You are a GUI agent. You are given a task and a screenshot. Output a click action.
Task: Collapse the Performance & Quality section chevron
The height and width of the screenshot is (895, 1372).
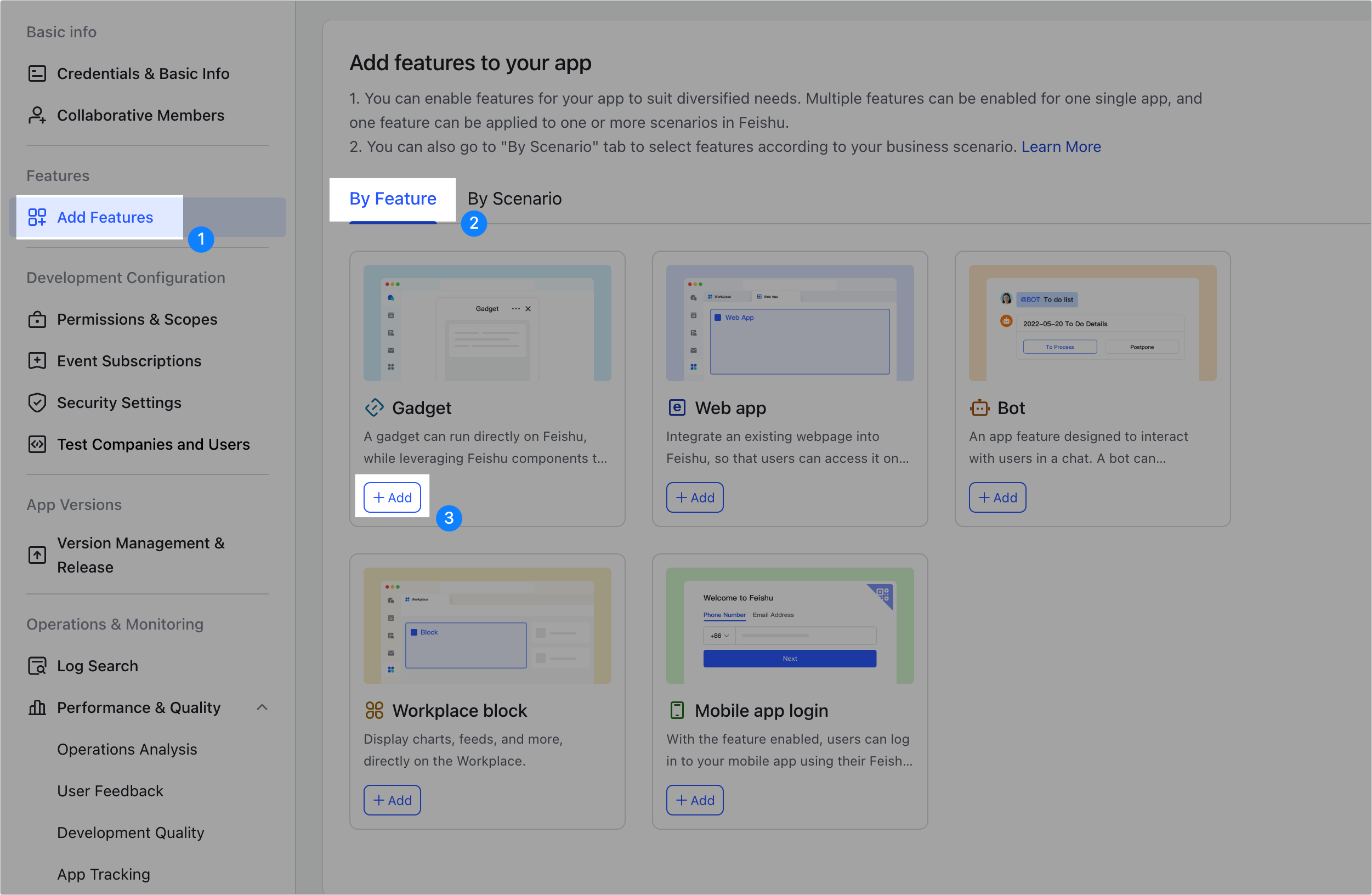(262, 707)
